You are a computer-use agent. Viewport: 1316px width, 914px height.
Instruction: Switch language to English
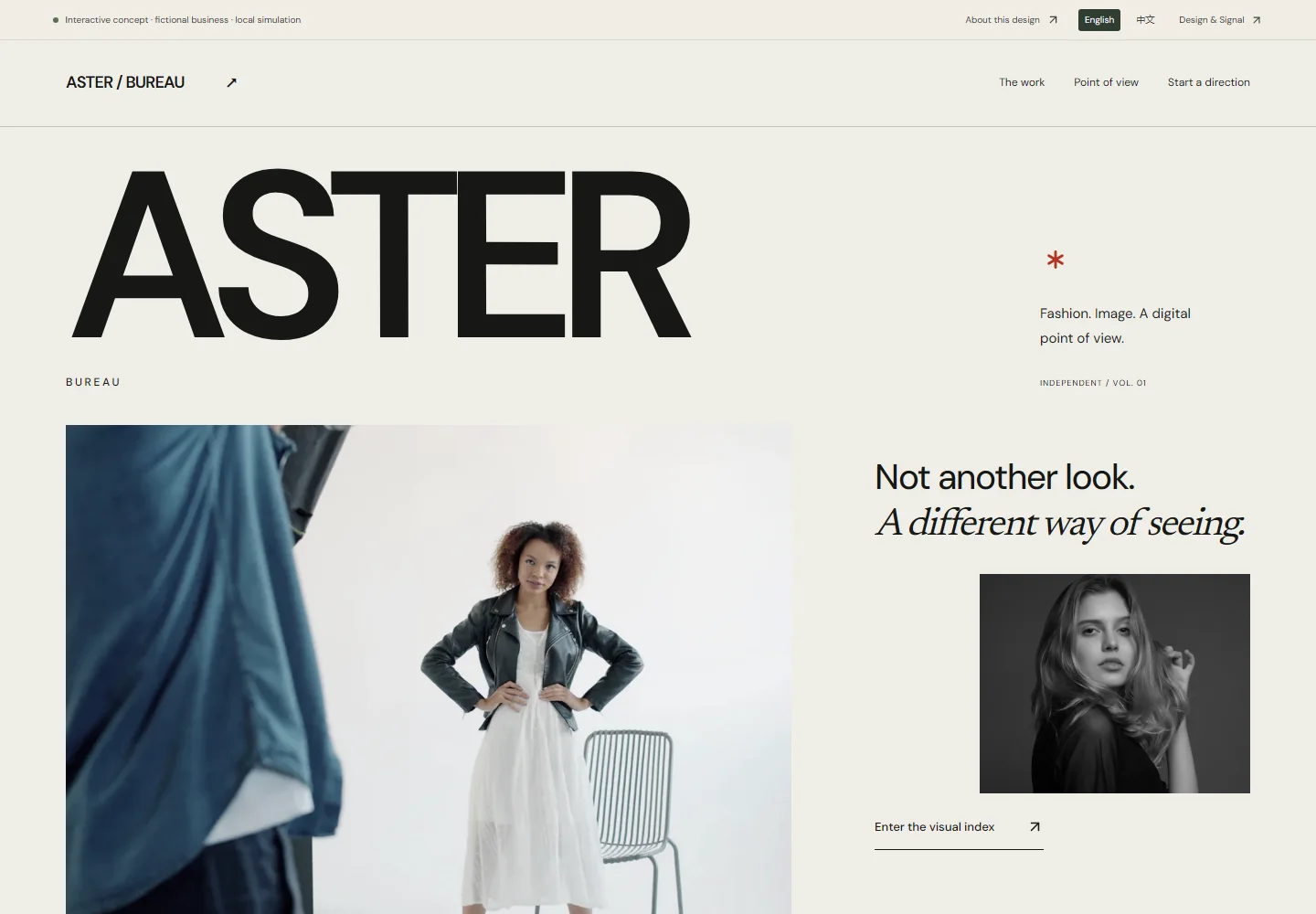click(1099, 20)
